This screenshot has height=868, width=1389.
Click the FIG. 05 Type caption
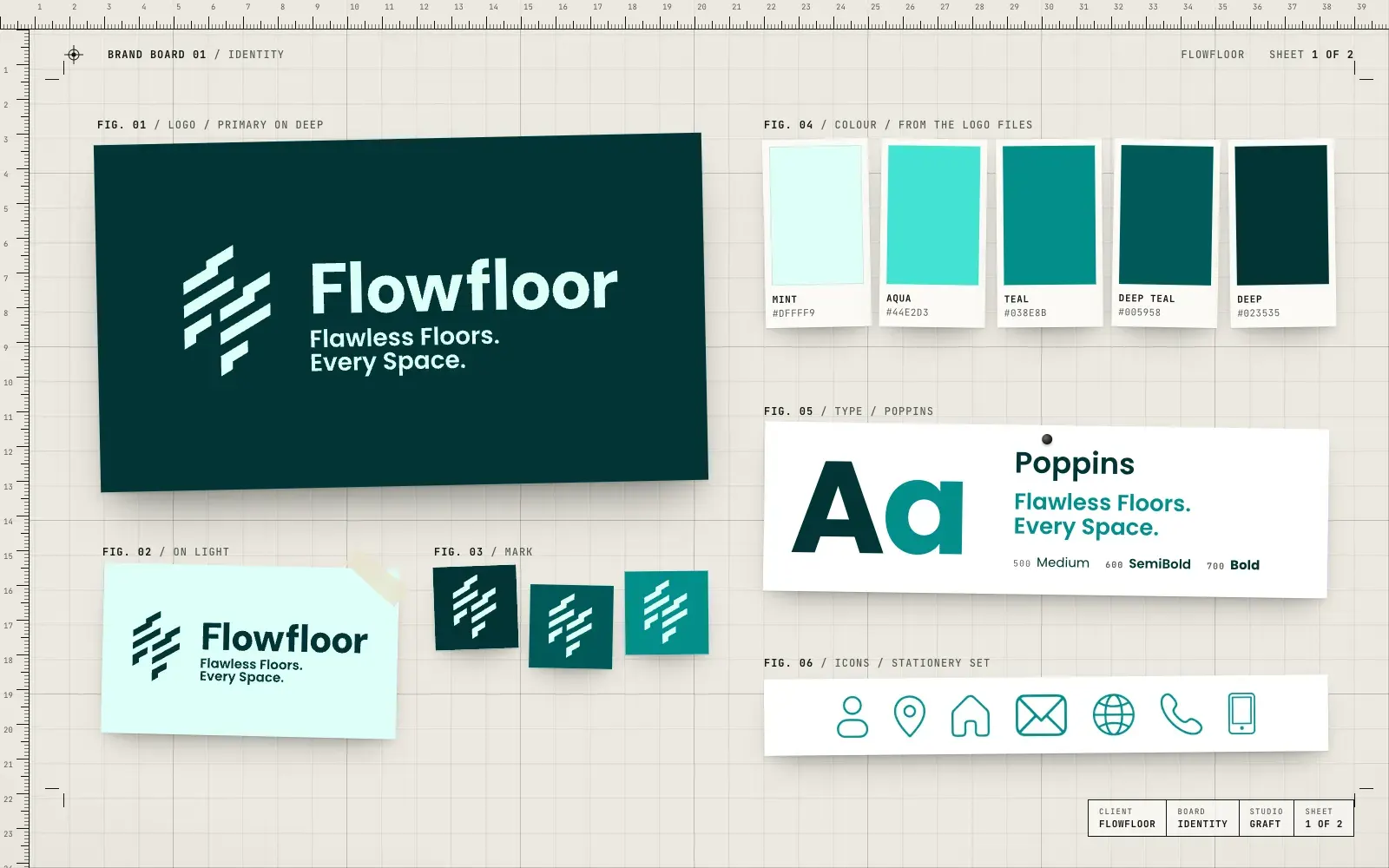(849, 411)
